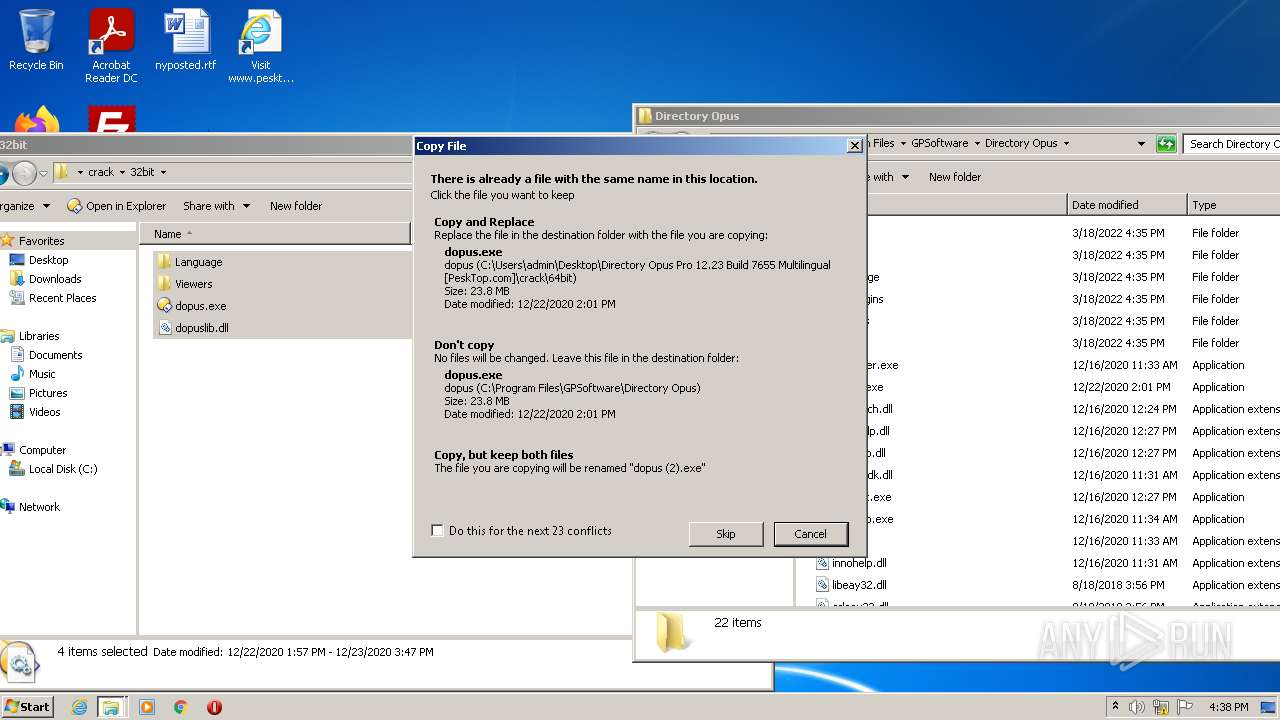
Task: Click the Windows Explorer taskbar icon
Action: pos(111,707)
